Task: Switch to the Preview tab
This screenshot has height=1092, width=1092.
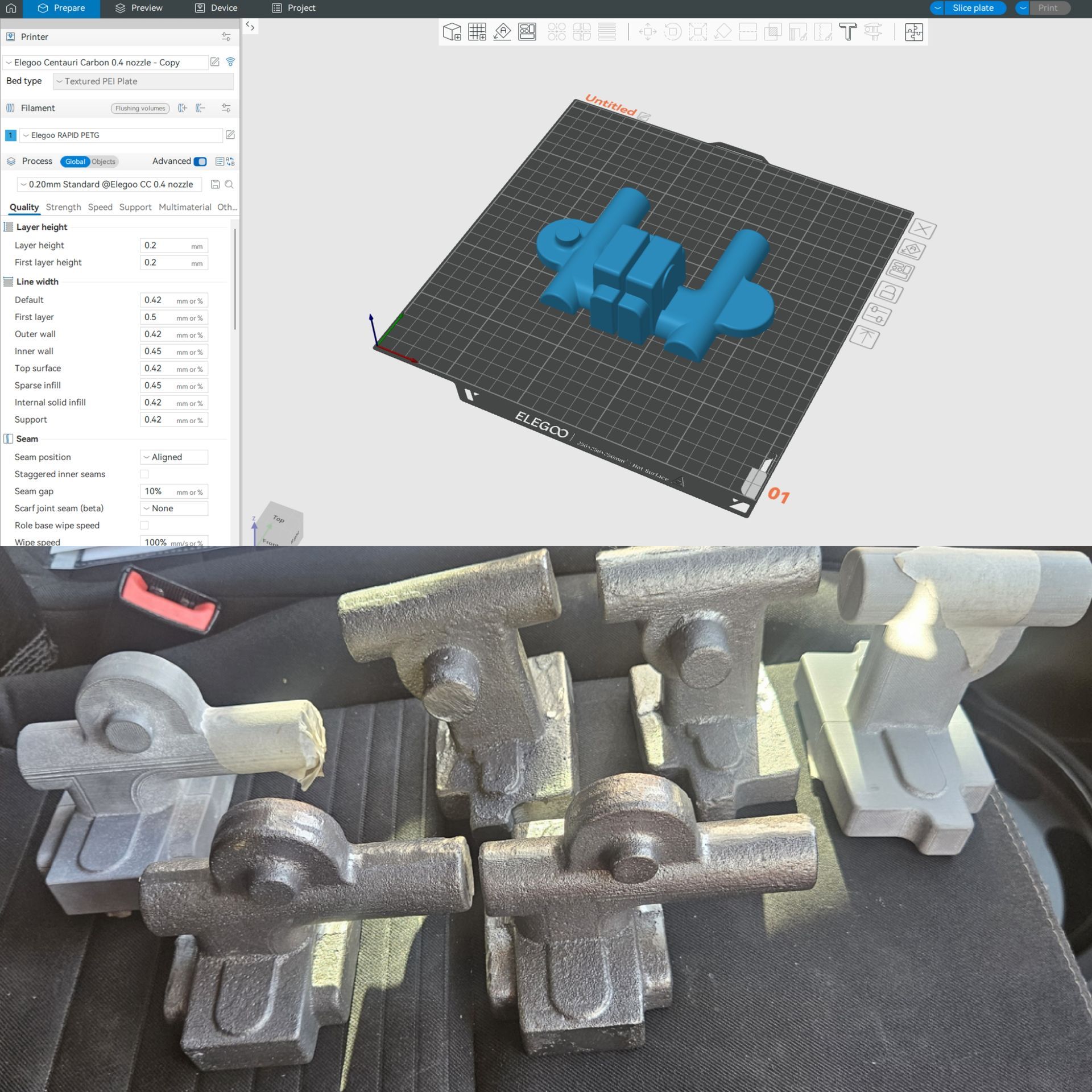Action: tap(138, 8)
